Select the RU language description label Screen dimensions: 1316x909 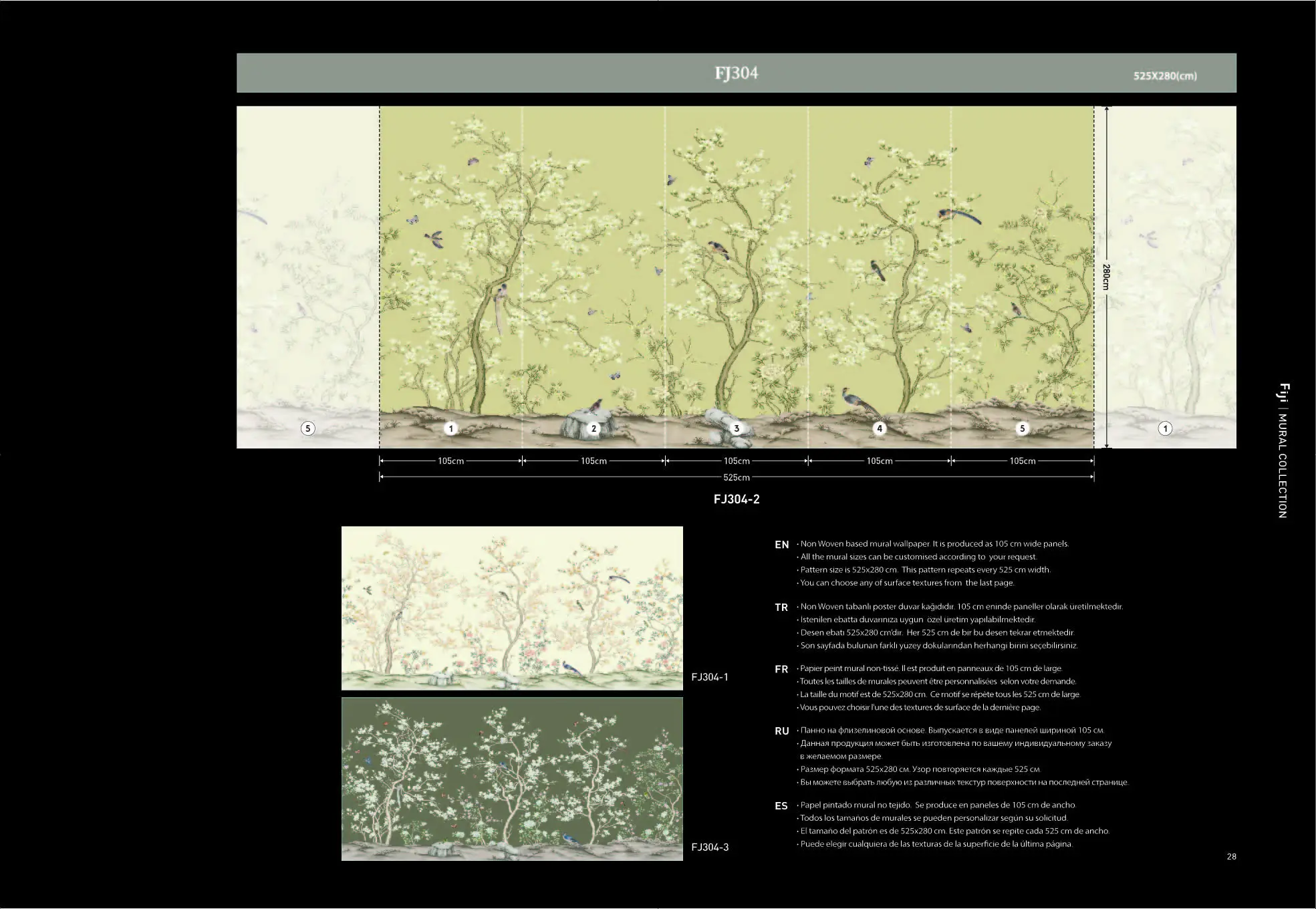pos(781,731)
